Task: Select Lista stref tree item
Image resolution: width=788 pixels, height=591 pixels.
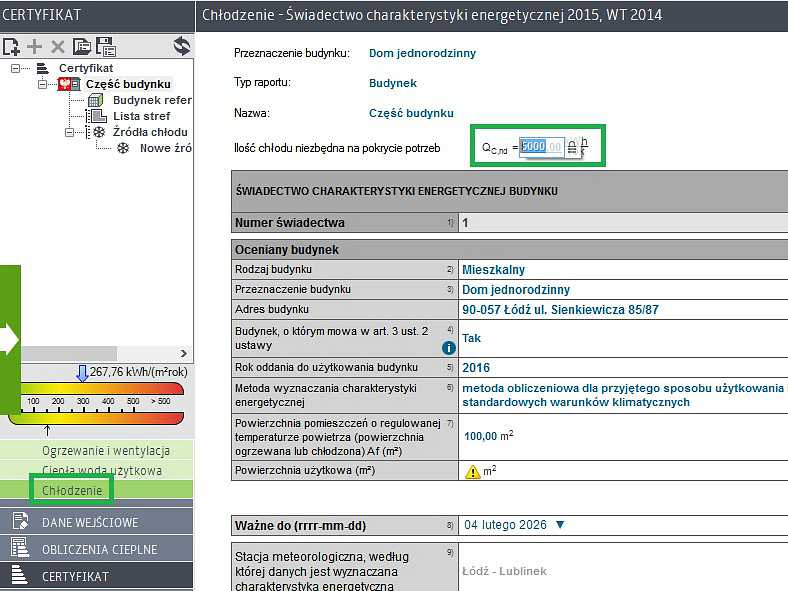Action: pos(142,116)
